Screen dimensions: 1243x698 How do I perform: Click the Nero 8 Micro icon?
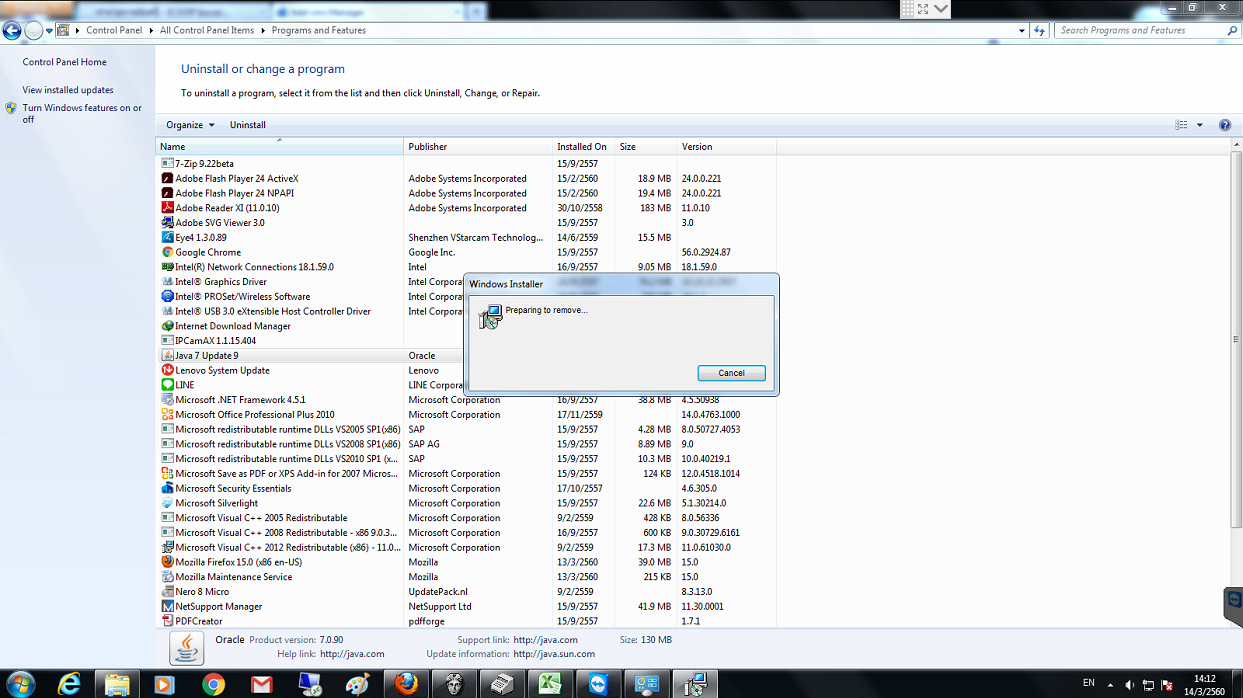point(167,592)
